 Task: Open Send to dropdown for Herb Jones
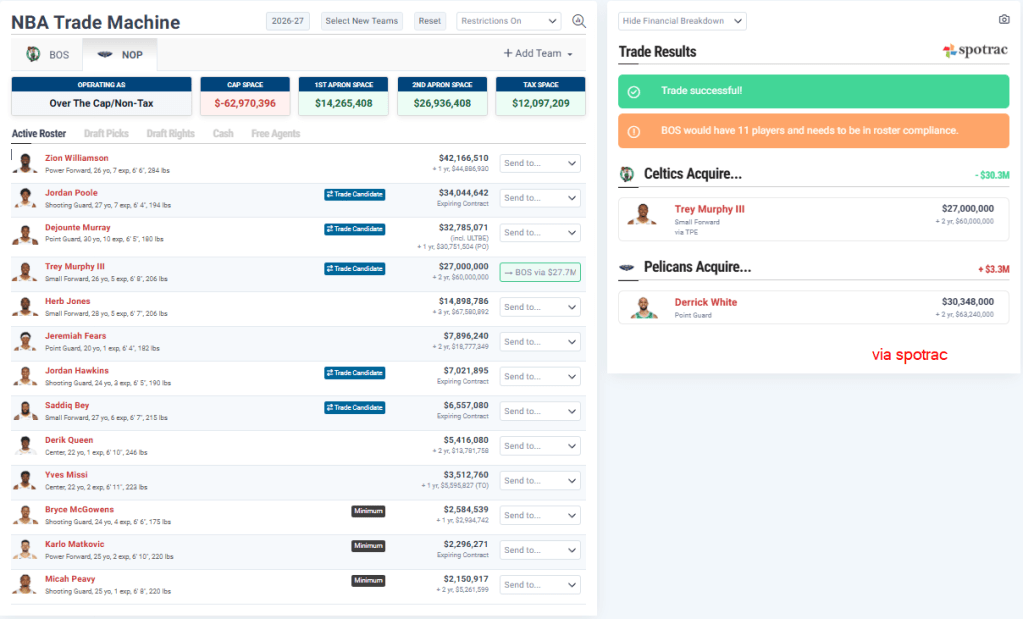pyautogui.click(x=540, y=307)
